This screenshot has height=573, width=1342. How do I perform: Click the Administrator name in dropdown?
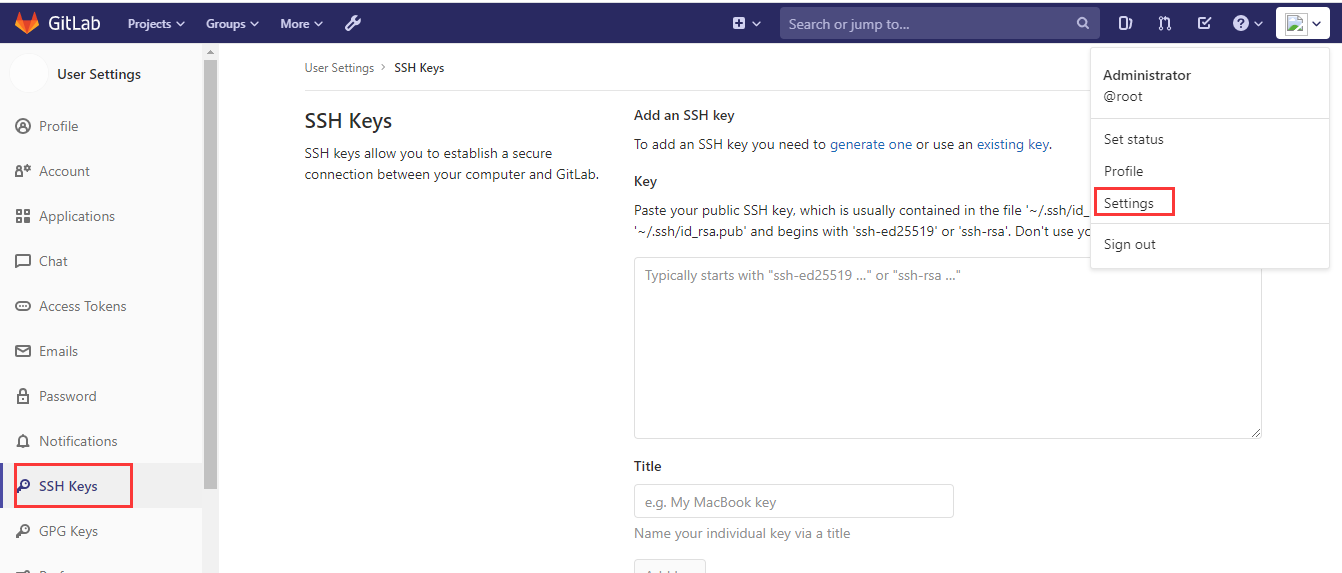click(x=1147, y=75)
